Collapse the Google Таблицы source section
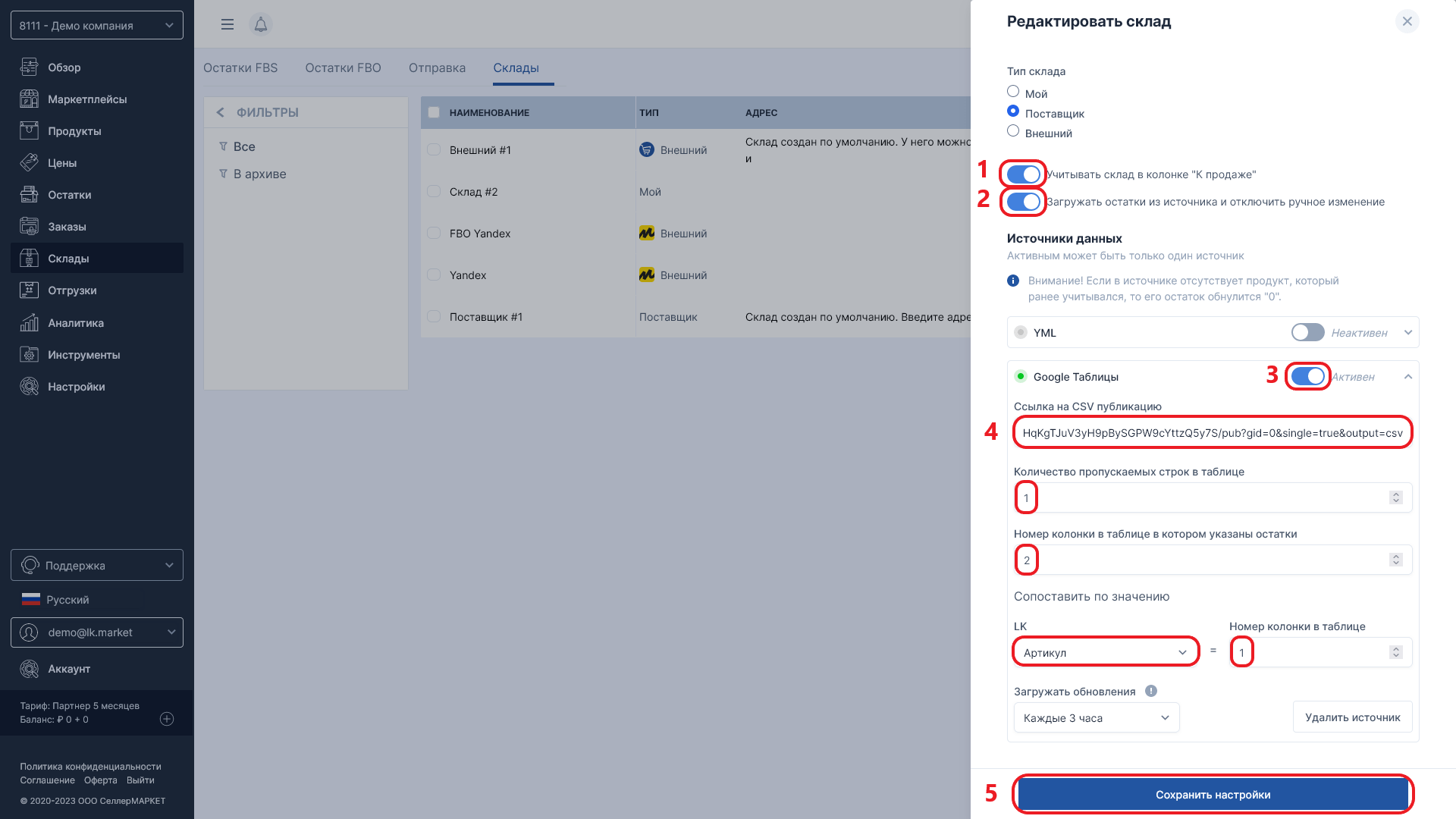 [x=1407, y=376]
